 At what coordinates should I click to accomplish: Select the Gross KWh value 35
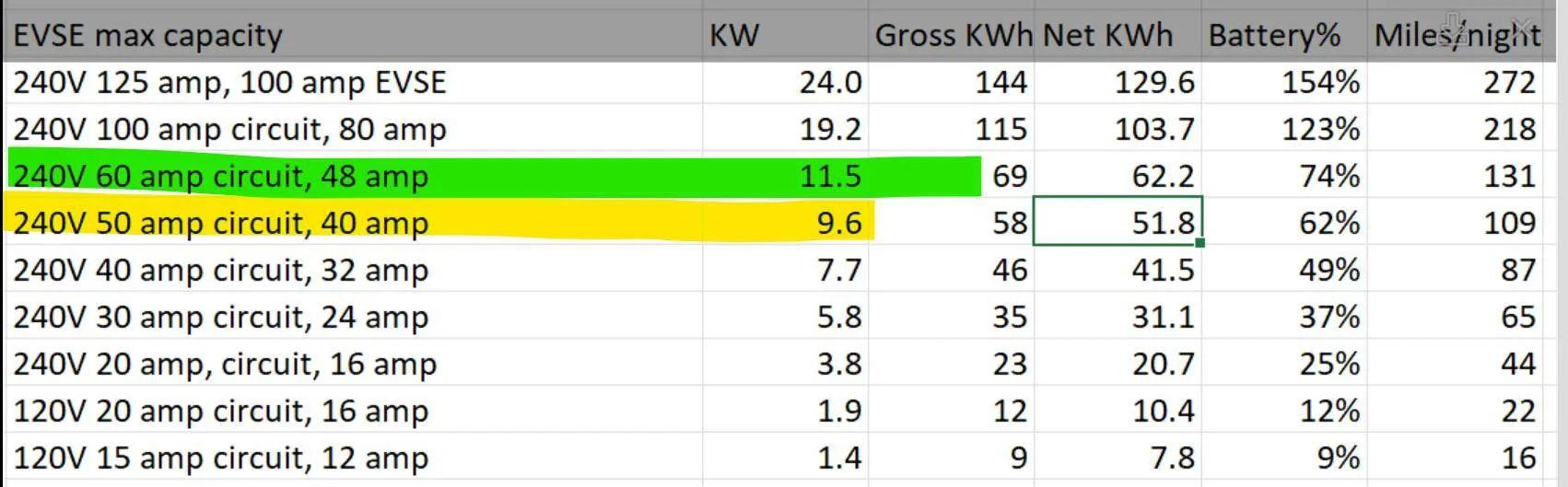tap(1010, 318)
